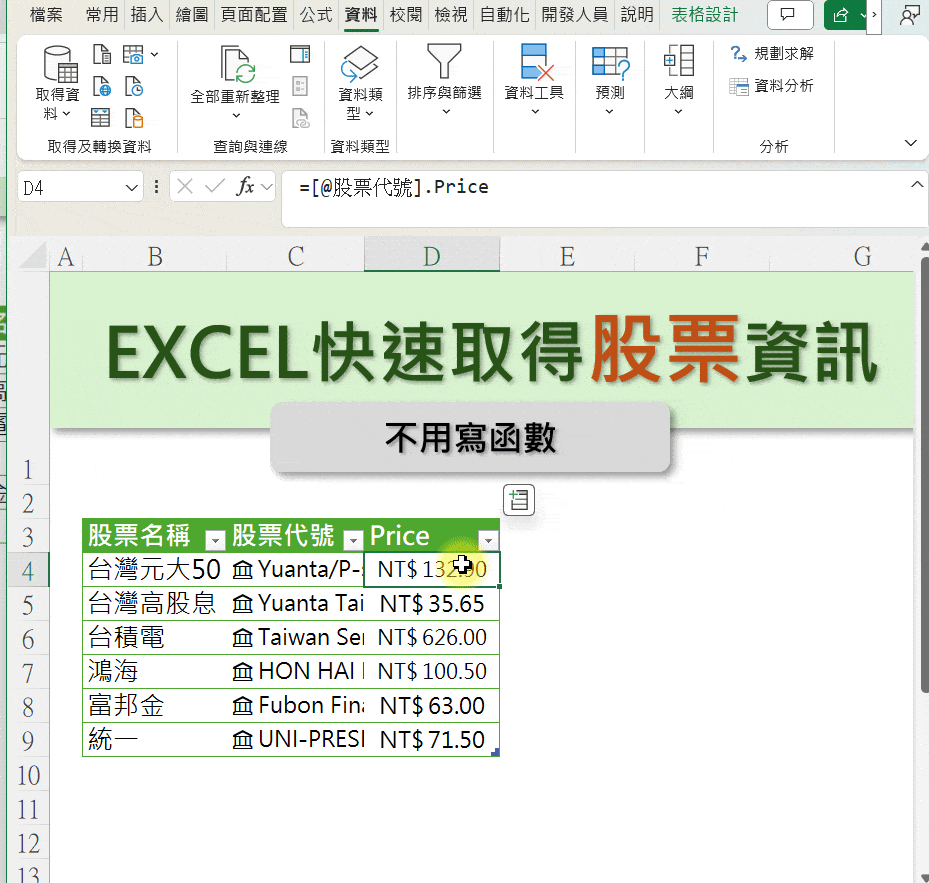Open the 公式 menu tab
Image resolution: width=929 pixels, height=883 pixels.
click(316, 15)
